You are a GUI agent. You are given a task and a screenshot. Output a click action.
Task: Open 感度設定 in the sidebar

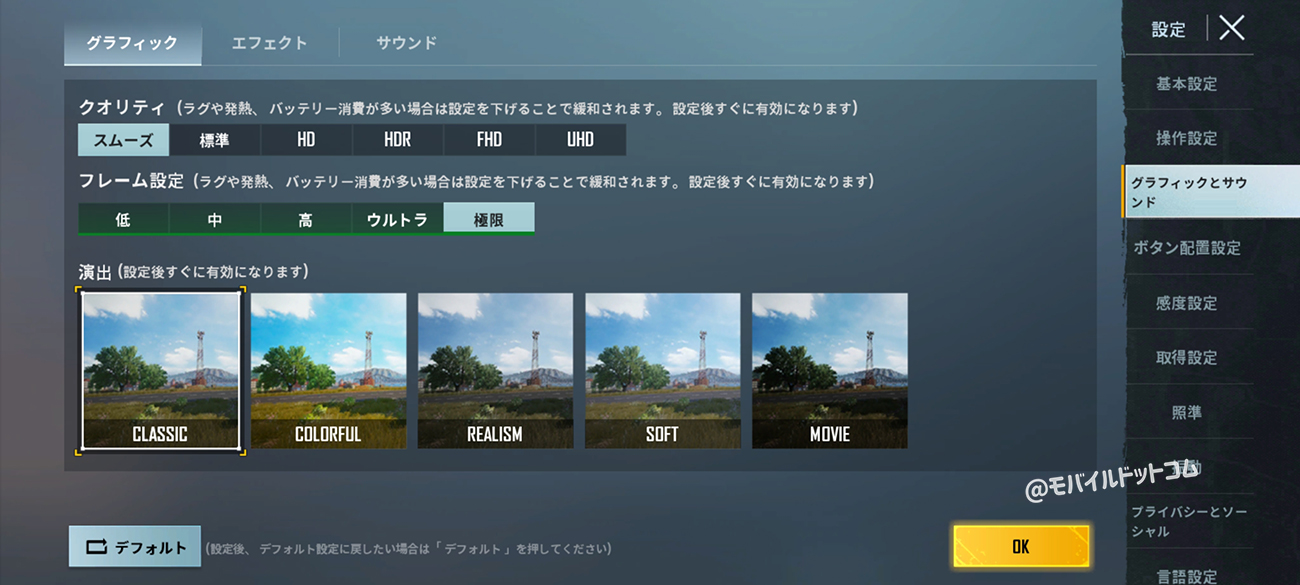pyautogui.click(x=1187, y=303)
